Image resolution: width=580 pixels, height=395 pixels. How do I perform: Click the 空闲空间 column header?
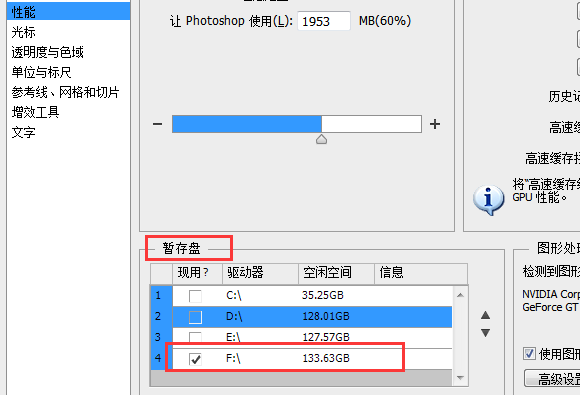tap(337, 274)
